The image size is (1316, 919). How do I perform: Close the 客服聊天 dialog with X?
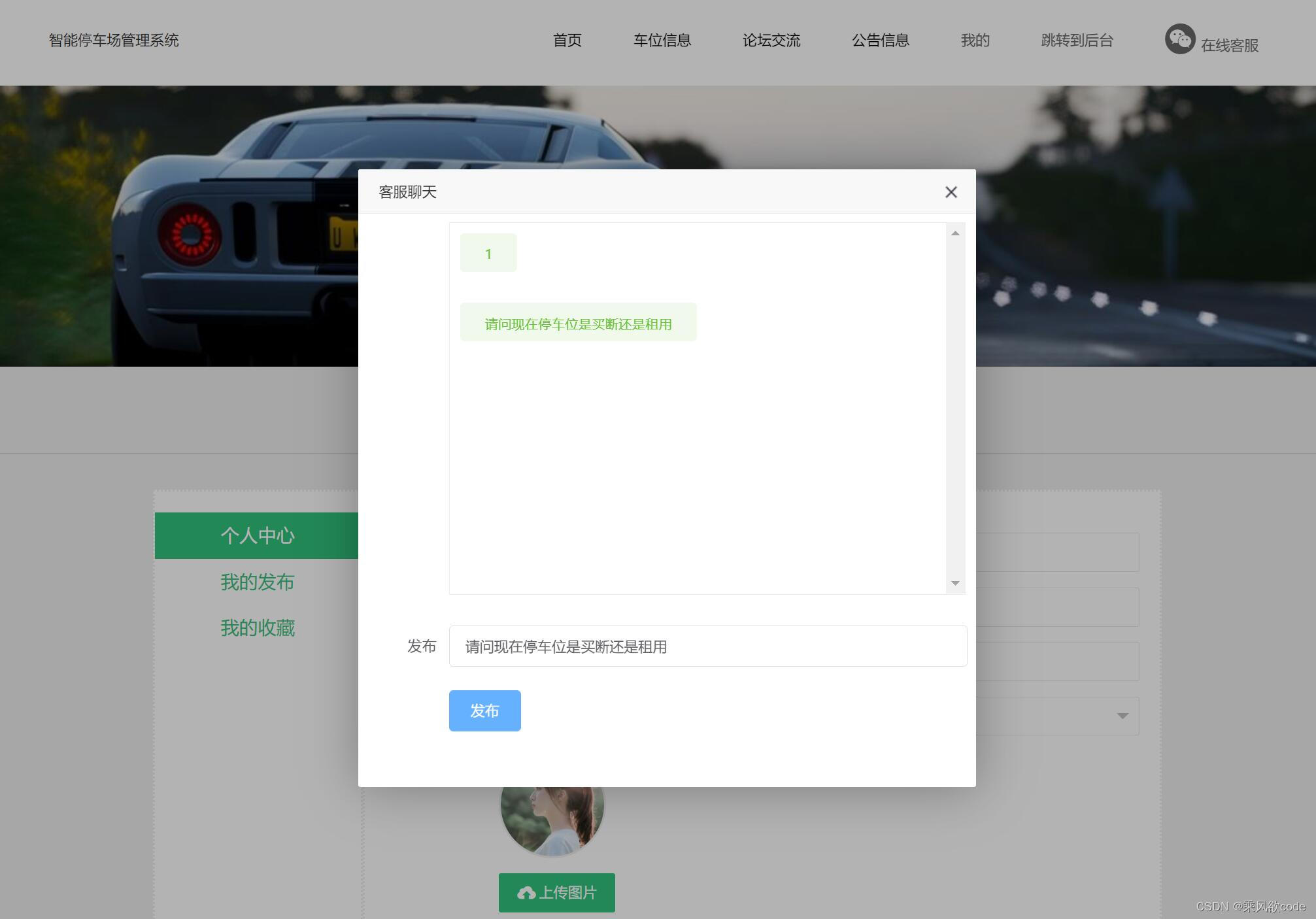point(951,192)
